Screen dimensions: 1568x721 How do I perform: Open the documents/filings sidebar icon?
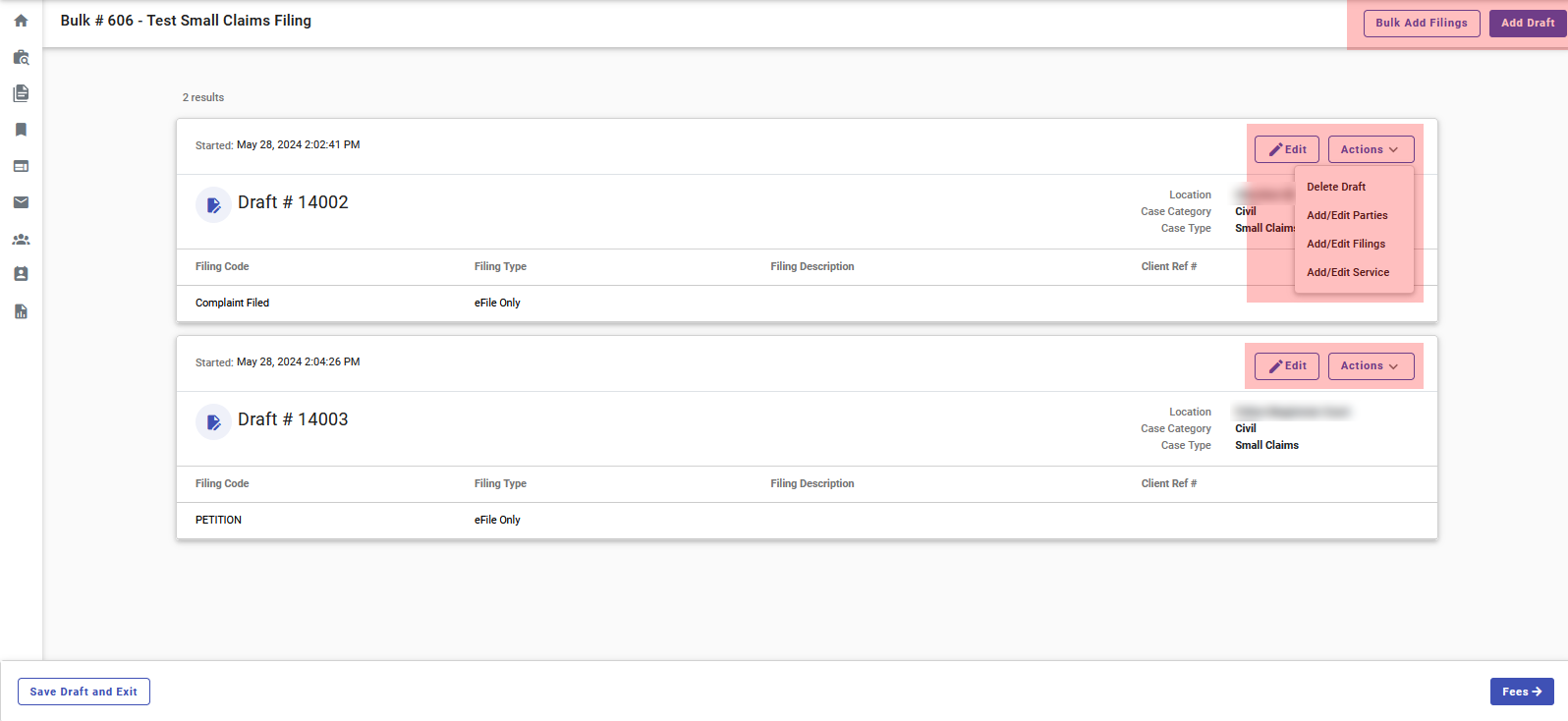[x=21, y=93]
